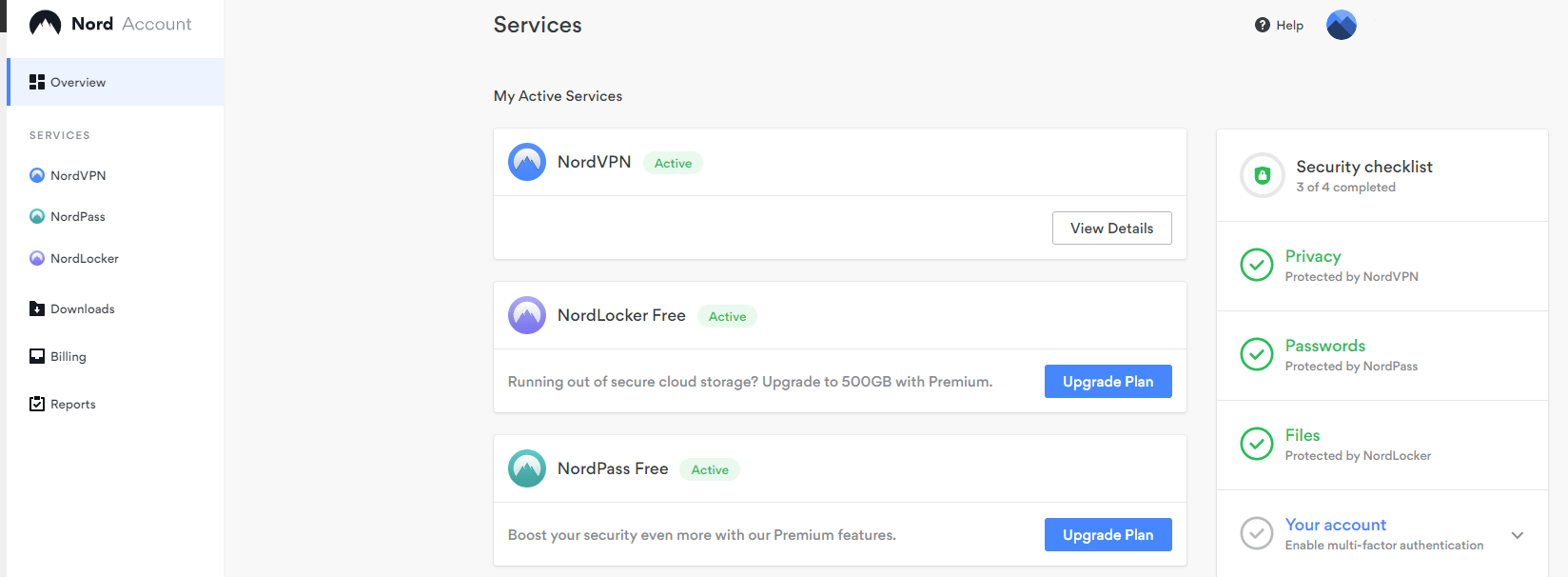Expand the Your account checklist chevron
1568x577 pixels.
click(x=1518, y=535)
